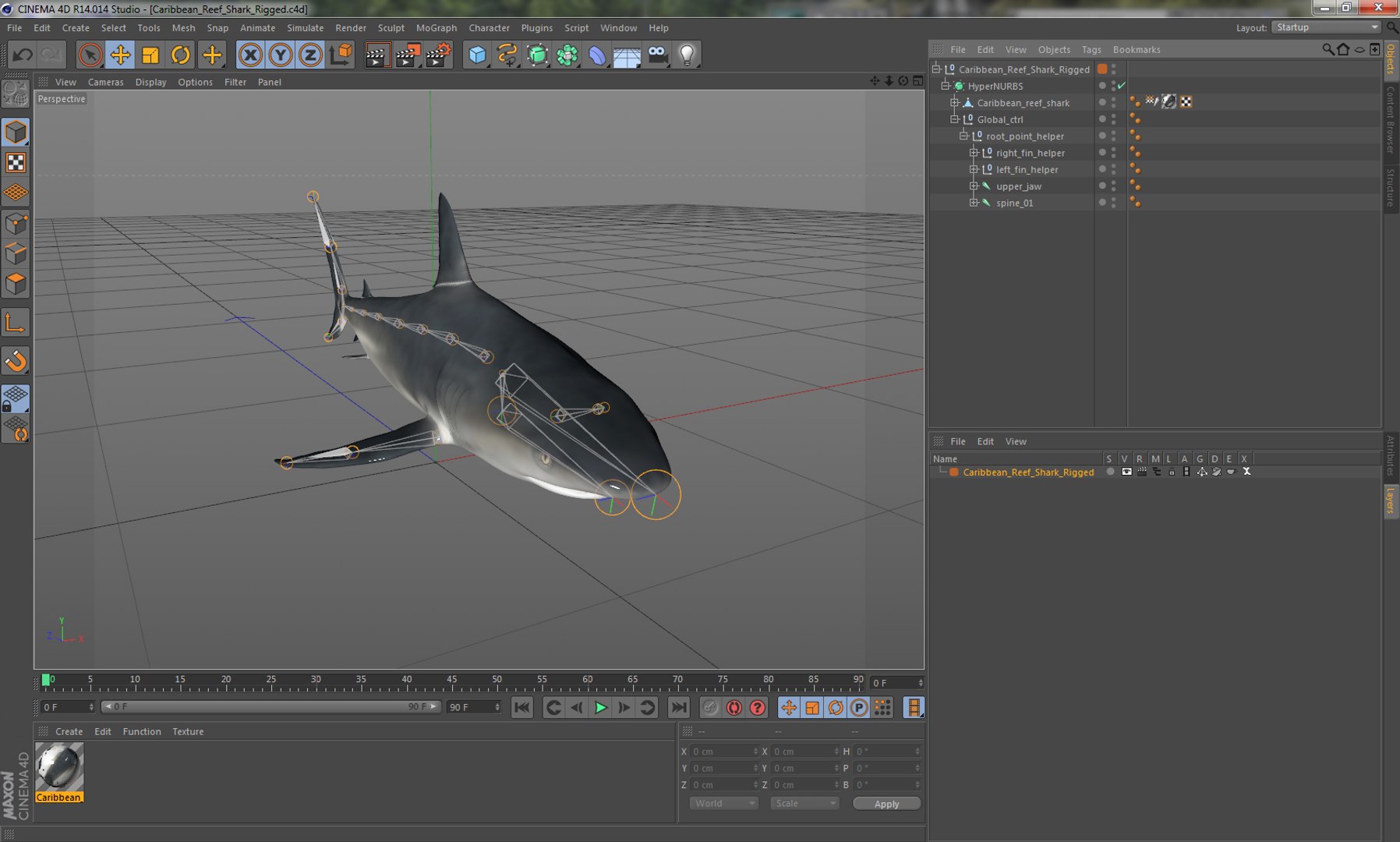Click the preview range slider bar
Image resolution: width=1400 pixels, height=842 pixels.
[270, 706]
